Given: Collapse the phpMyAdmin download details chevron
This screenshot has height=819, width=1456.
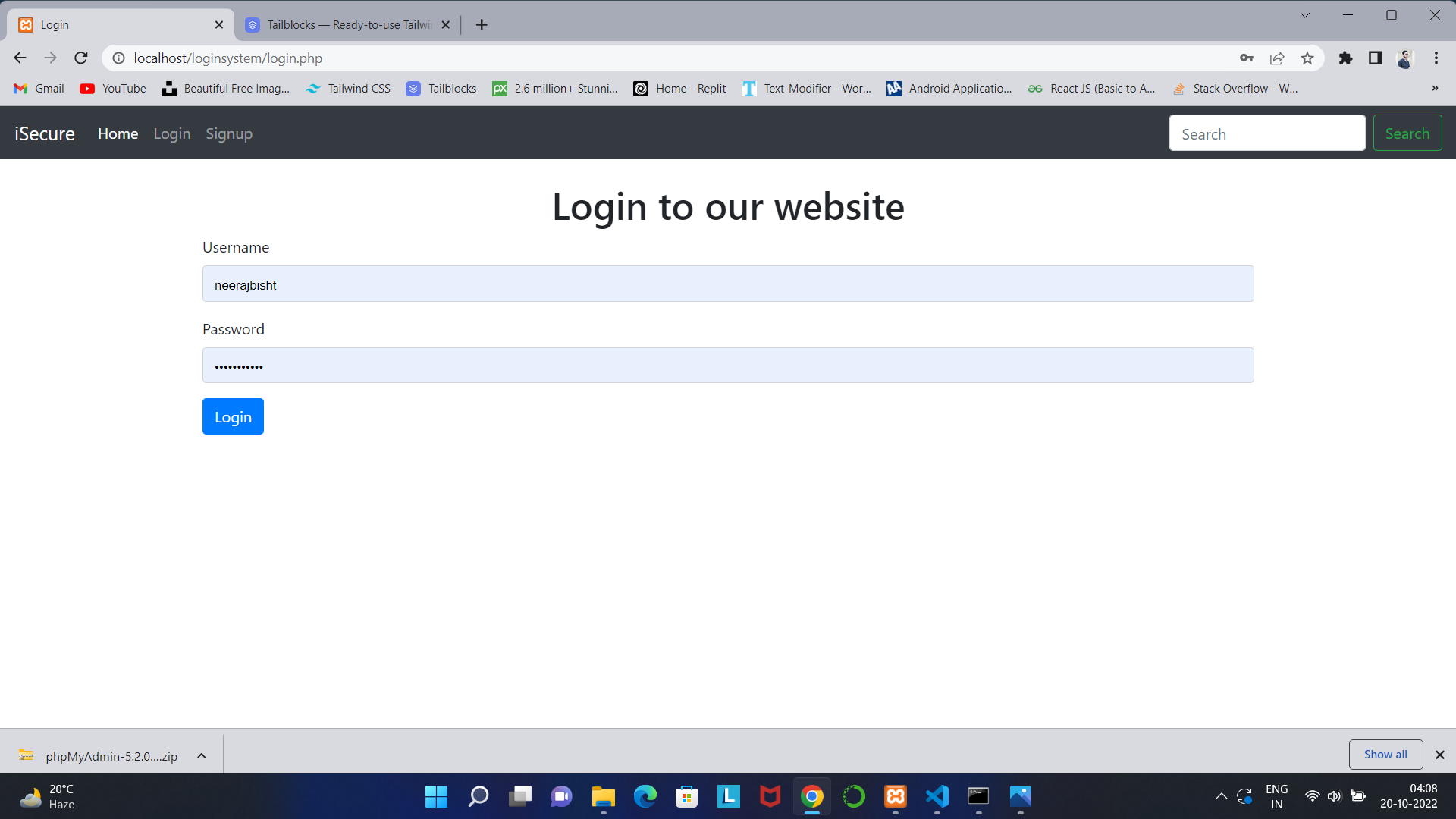Looking at the screenshot, I should (x=201, y=755).
